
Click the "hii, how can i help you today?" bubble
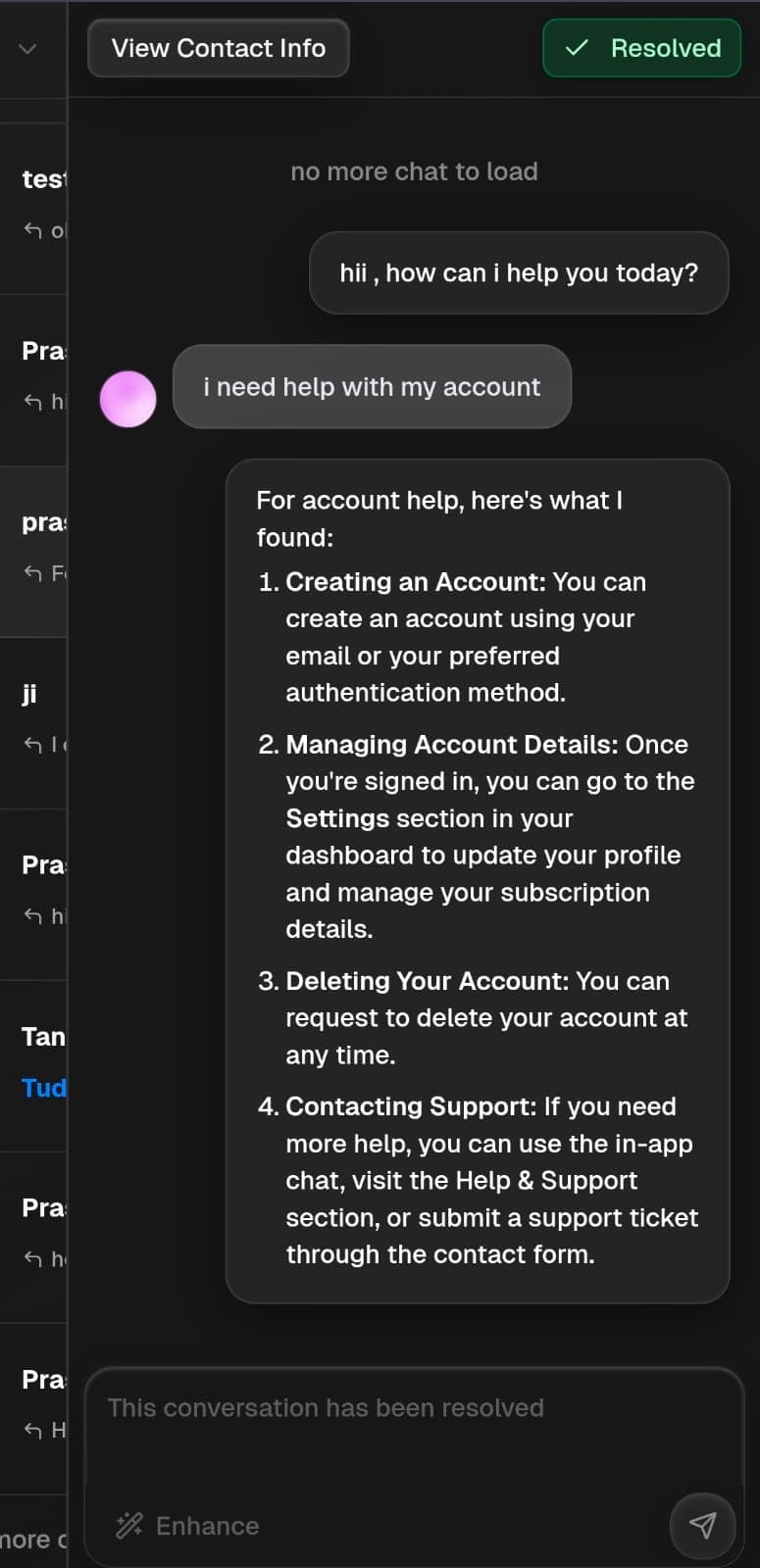coord(519,272)
